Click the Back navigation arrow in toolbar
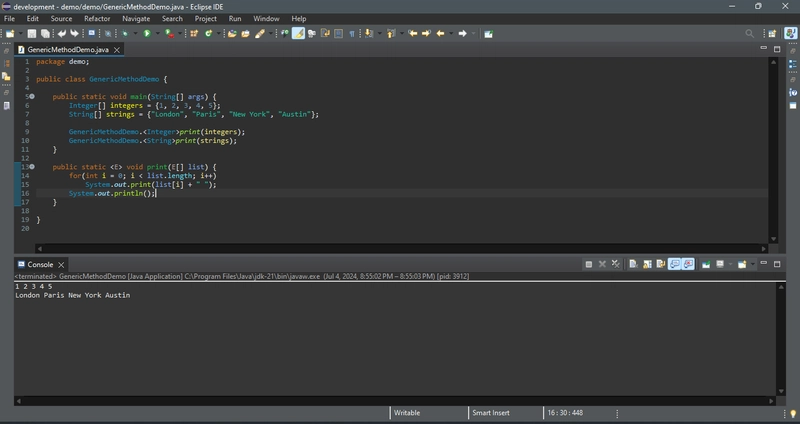 click(x=440, y=34)
